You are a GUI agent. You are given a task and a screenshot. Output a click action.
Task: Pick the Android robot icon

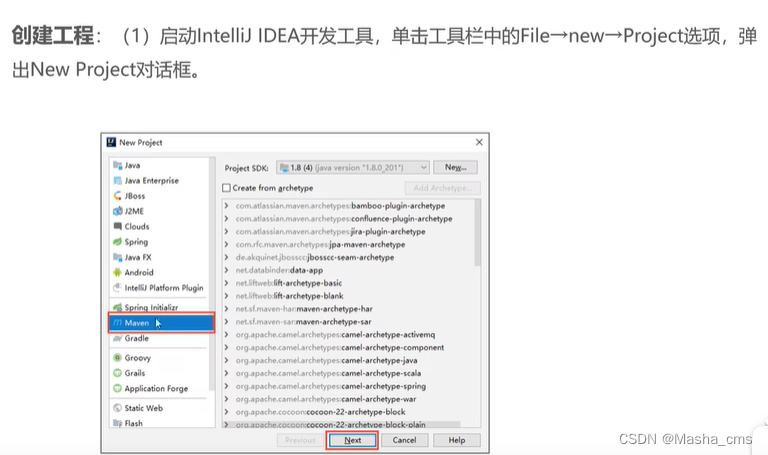[x=118, y=272]
